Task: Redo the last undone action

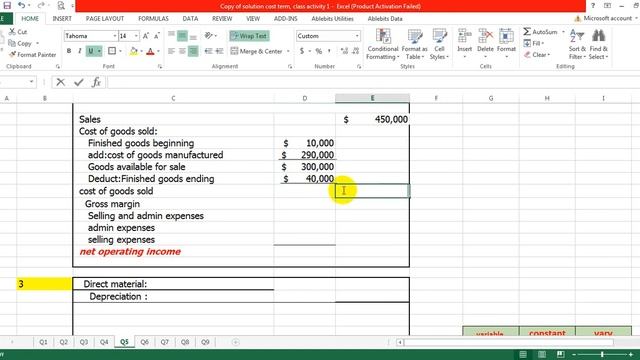Action: 41,5
